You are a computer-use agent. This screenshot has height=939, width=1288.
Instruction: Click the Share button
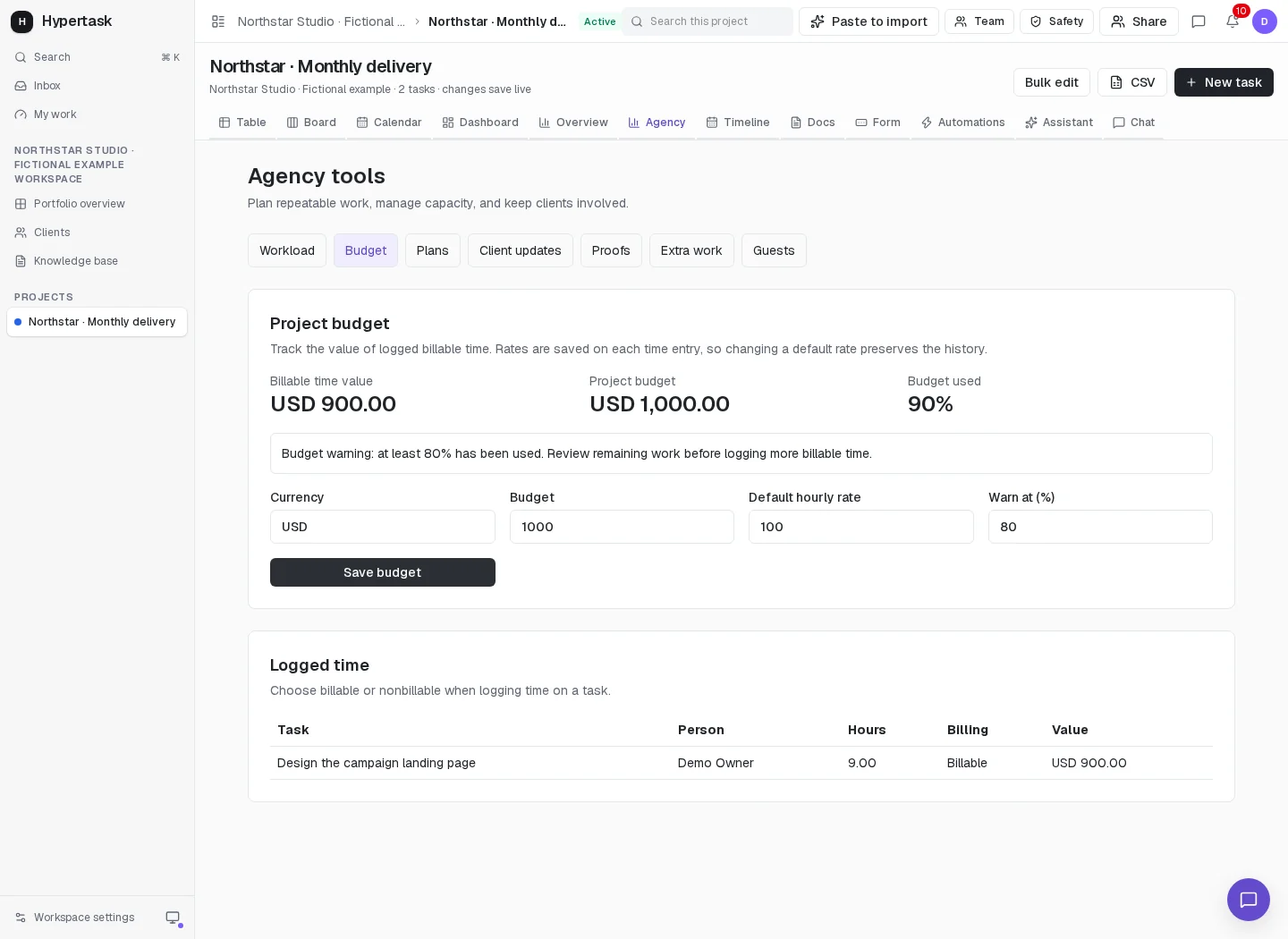tap(1139, 21)
